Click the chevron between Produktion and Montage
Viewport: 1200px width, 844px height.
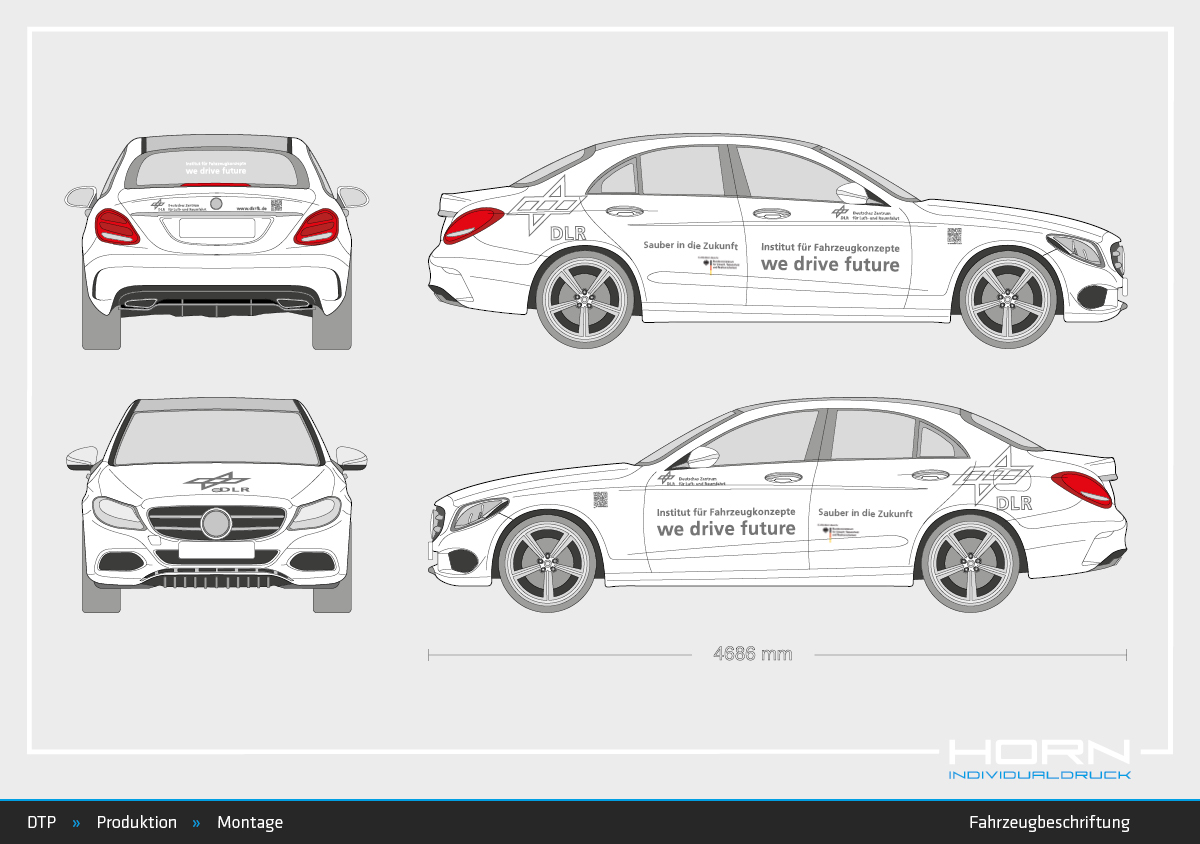[x=196, y=823]
